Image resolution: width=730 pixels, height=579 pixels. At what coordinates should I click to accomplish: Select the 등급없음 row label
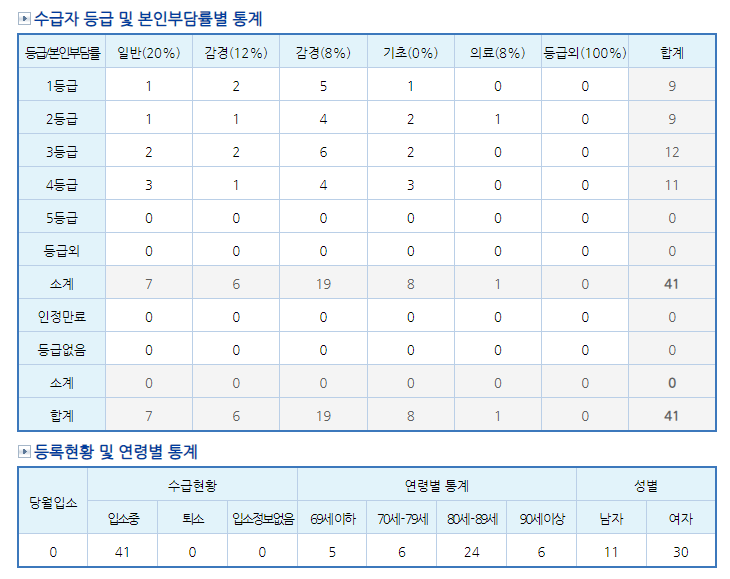coord(62,350)
